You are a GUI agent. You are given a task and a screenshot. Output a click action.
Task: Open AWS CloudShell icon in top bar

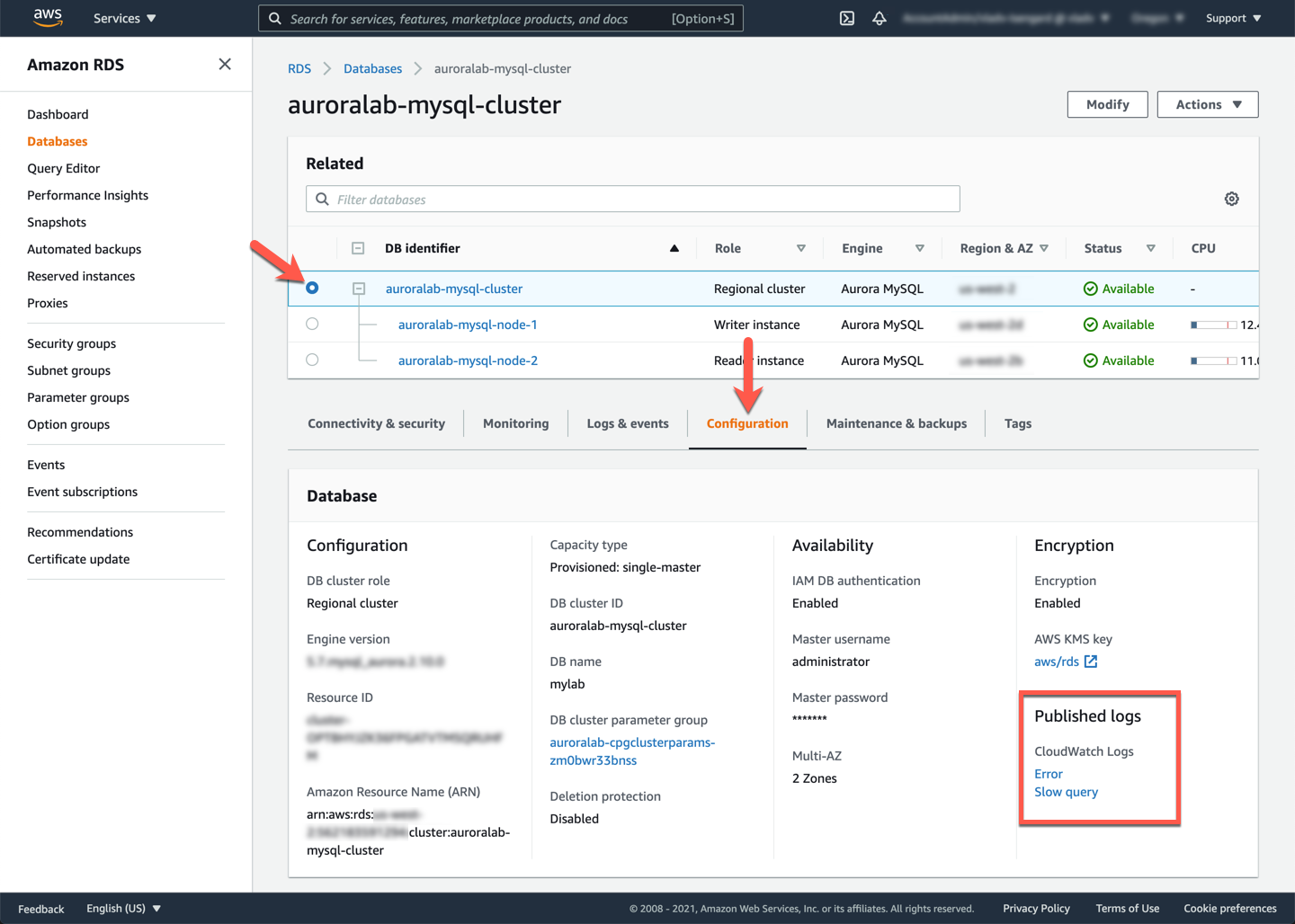click(846, 18)
